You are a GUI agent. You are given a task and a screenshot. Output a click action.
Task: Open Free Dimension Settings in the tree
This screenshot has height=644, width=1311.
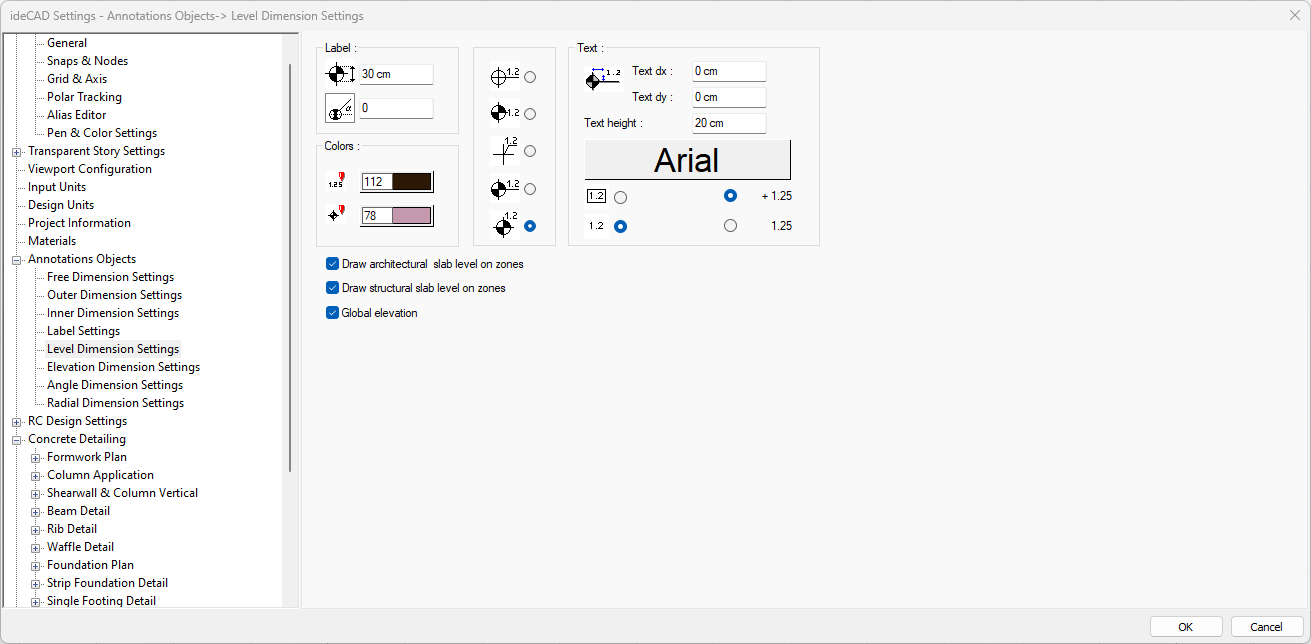pyautogui.click(x=110, y=277)
